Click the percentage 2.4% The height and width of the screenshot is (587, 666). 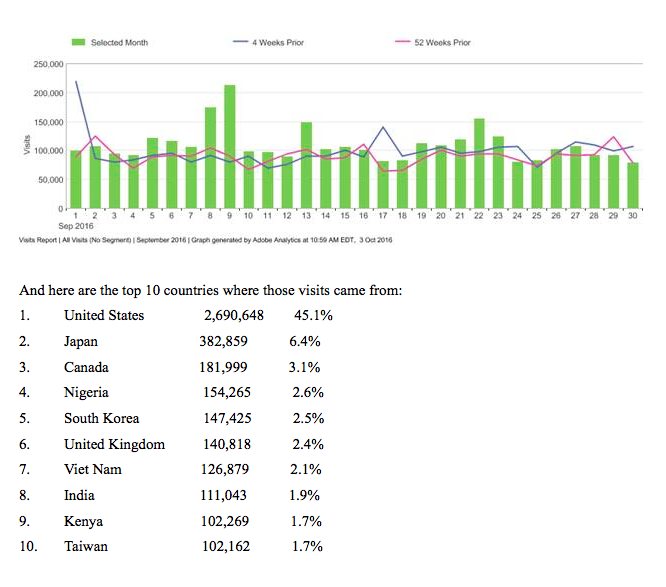point(308,444)
